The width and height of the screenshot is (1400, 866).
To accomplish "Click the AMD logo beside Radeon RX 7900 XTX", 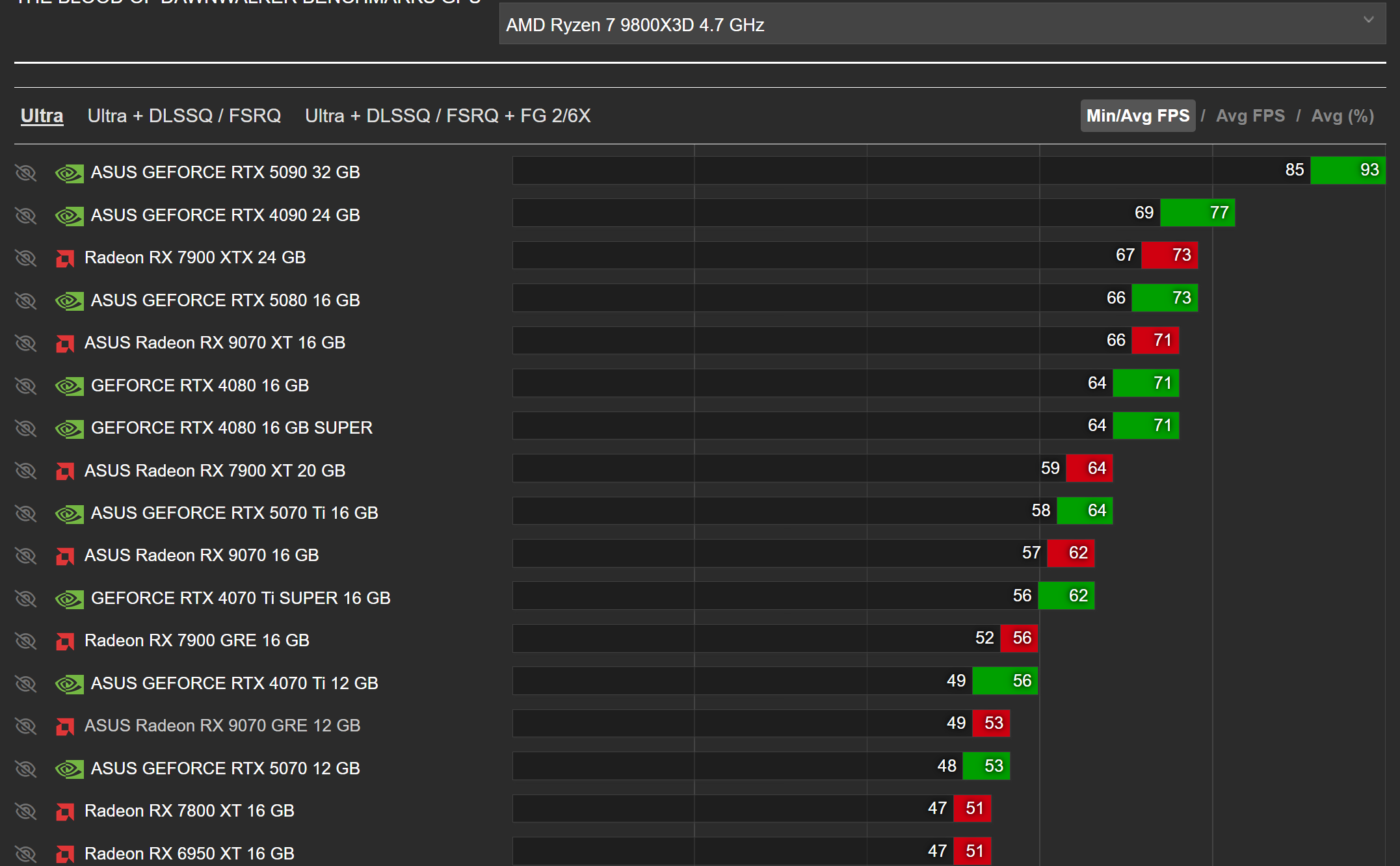I will point(65,259).
